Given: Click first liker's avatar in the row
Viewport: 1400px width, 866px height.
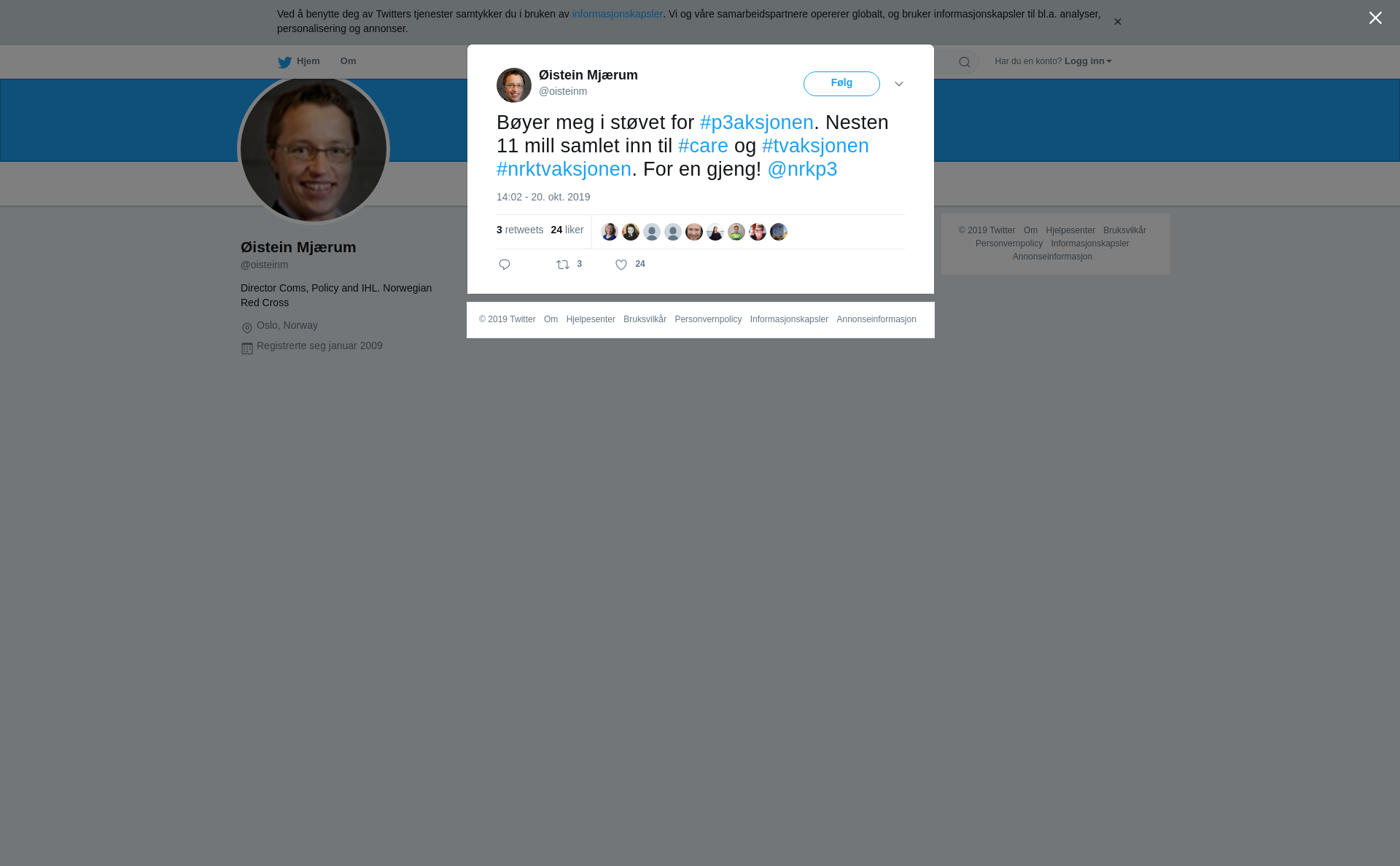Looking at the screenshot, I should 610,232.
